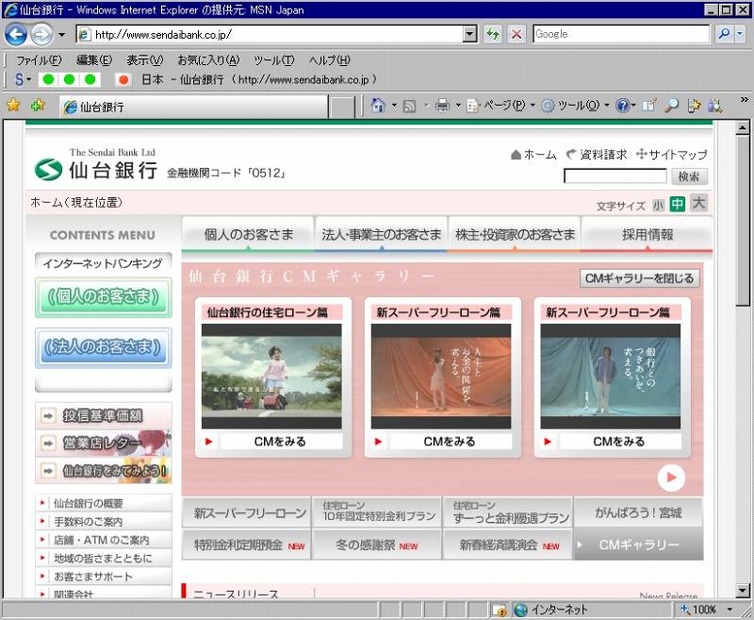Viewport: 754px width, 620px height.
Task: Click the RSS feeds toolbar icon
Action: pos(409,106)
